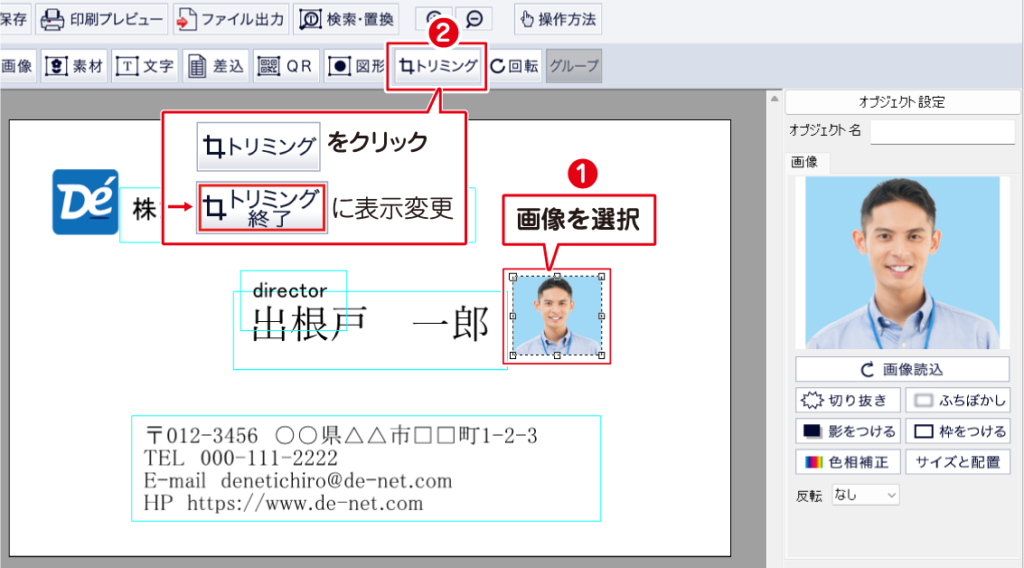Open サイズと配置 size and position
Image resolution: width=1024 pixels, height=568 pixels.
pyautogui.click(x=958, y=462)
